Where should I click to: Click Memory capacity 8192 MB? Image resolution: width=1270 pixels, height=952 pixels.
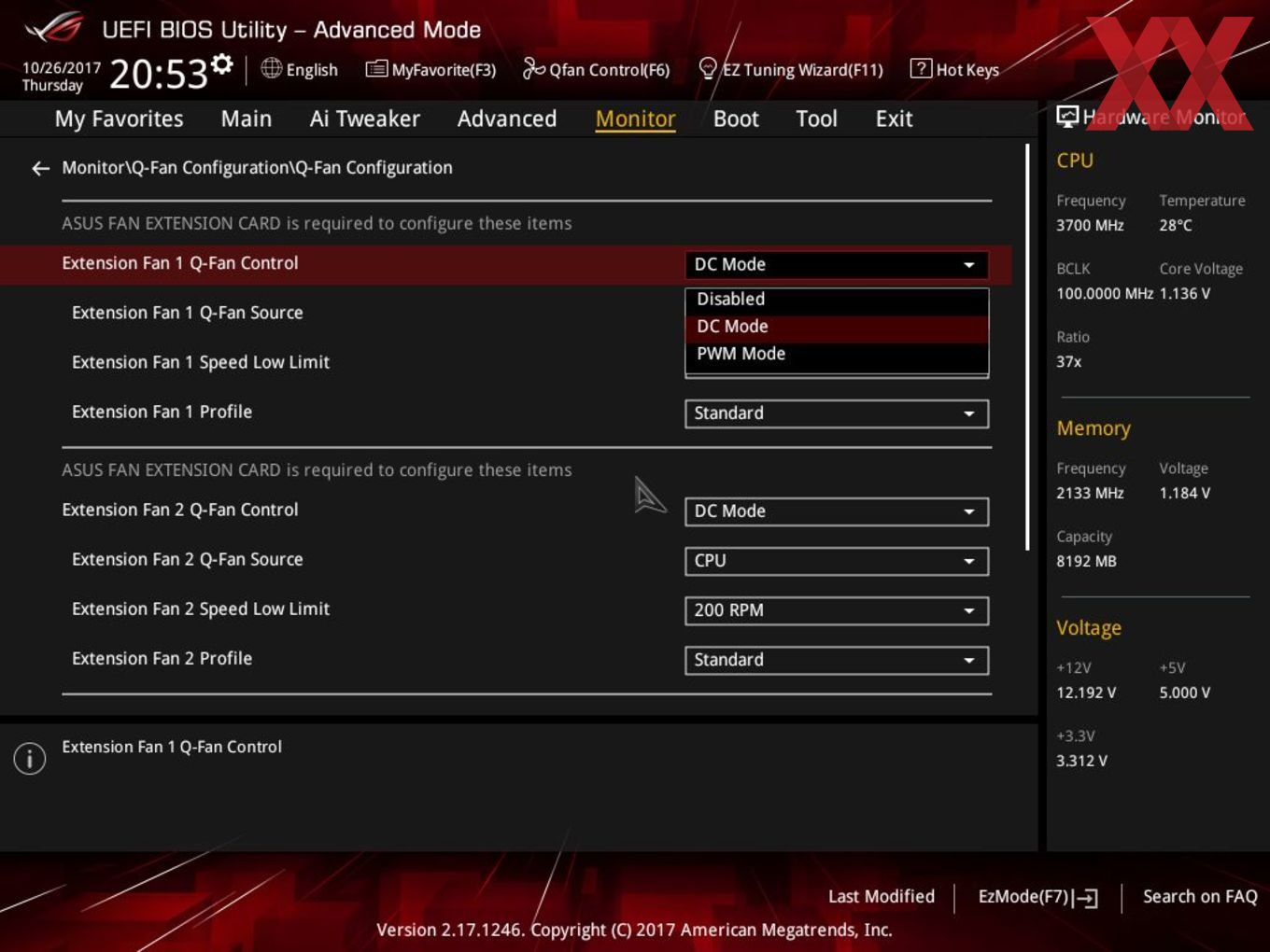(1086, 561)
